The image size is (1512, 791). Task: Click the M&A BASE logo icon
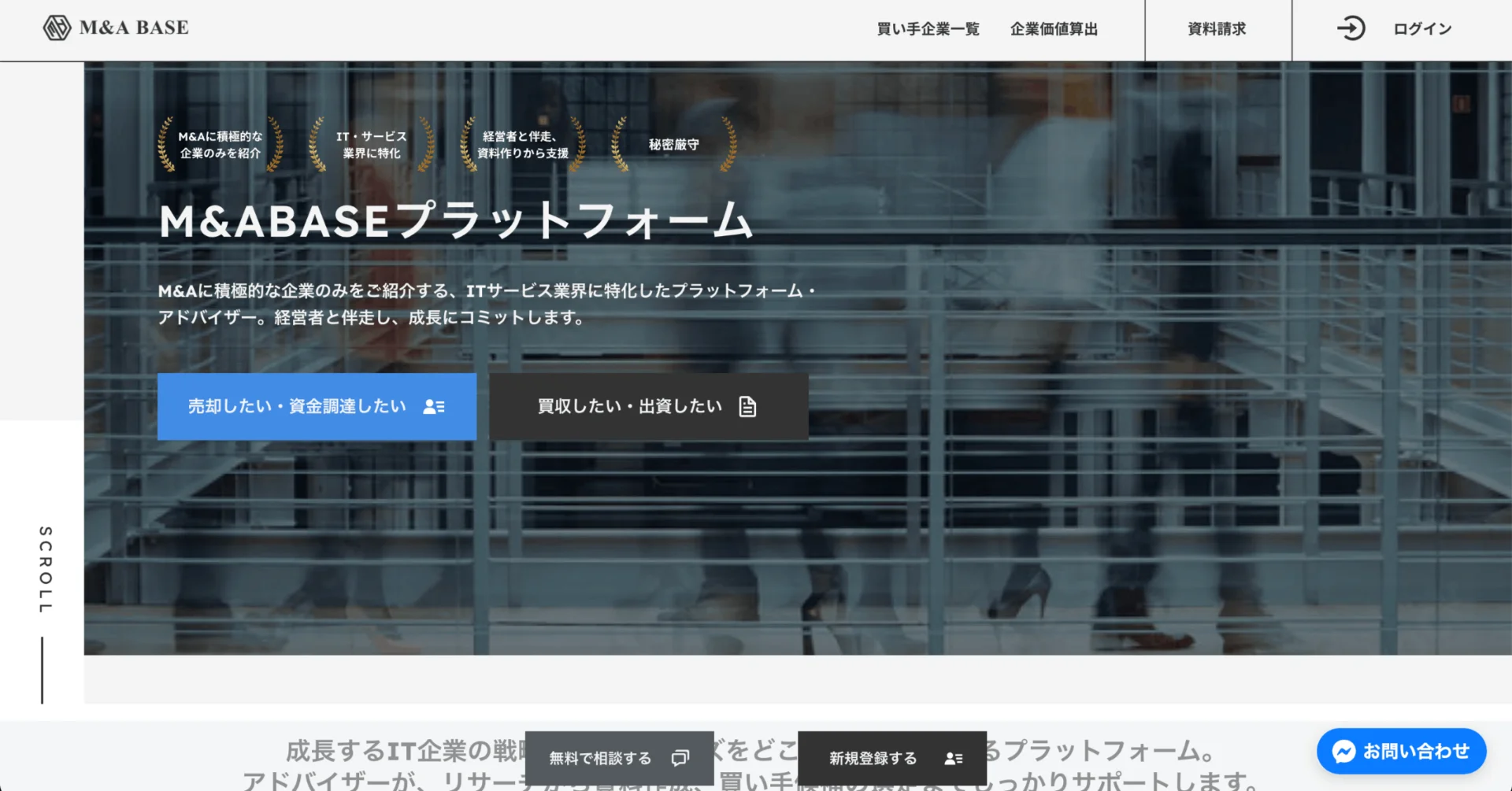[57, 28]
